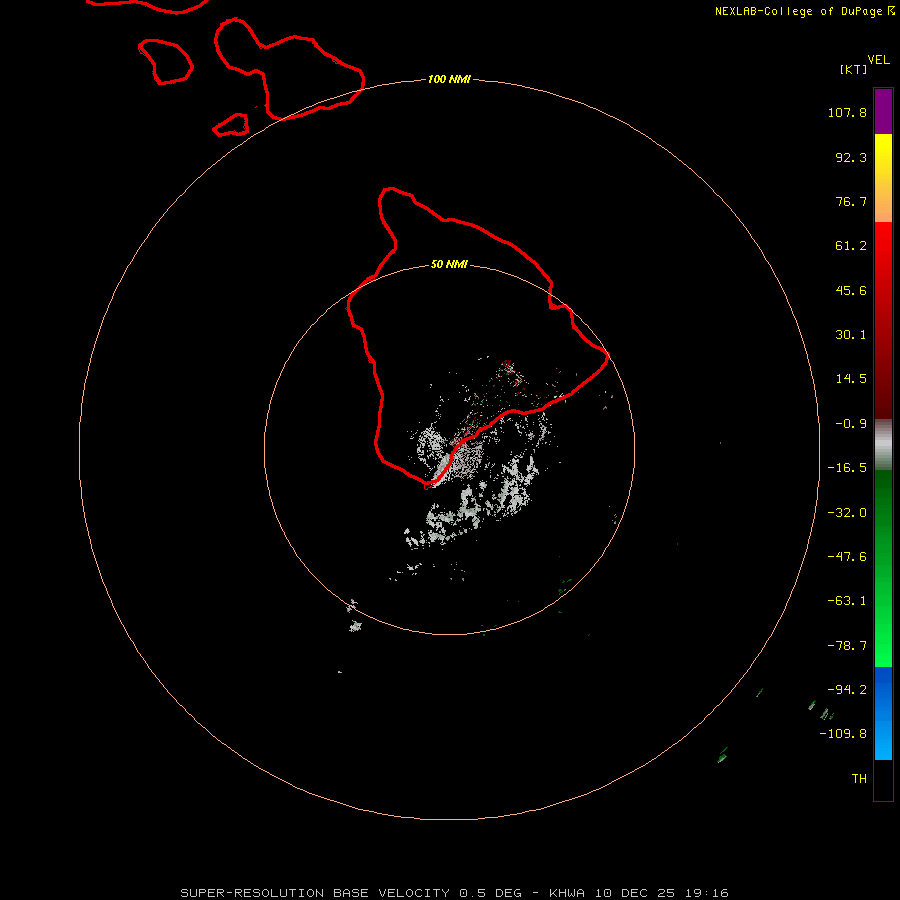The width and height of the screenshot is (900, 900).
Task: Click the 92.3 velocity scale value
Action: [851, 157]
